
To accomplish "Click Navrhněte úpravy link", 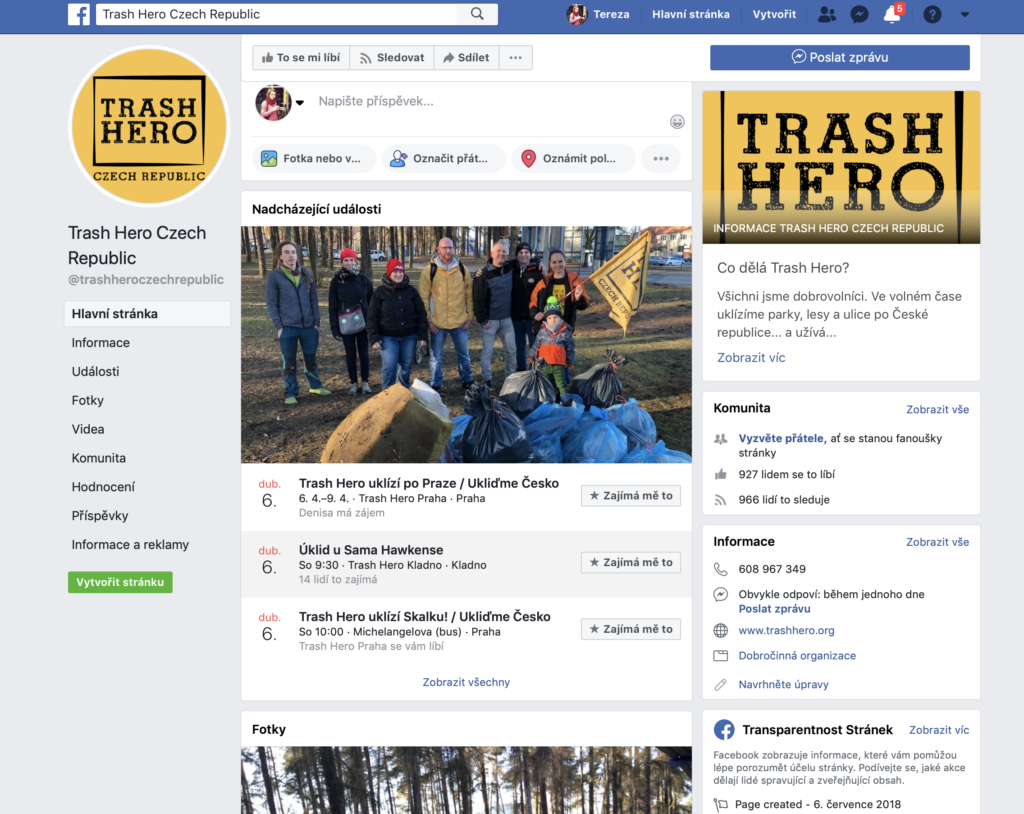I will click(783, 685).
